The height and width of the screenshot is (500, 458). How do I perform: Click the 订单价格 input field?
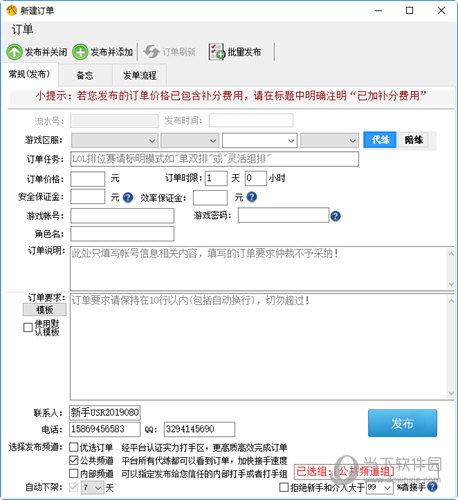click(88, 179)
